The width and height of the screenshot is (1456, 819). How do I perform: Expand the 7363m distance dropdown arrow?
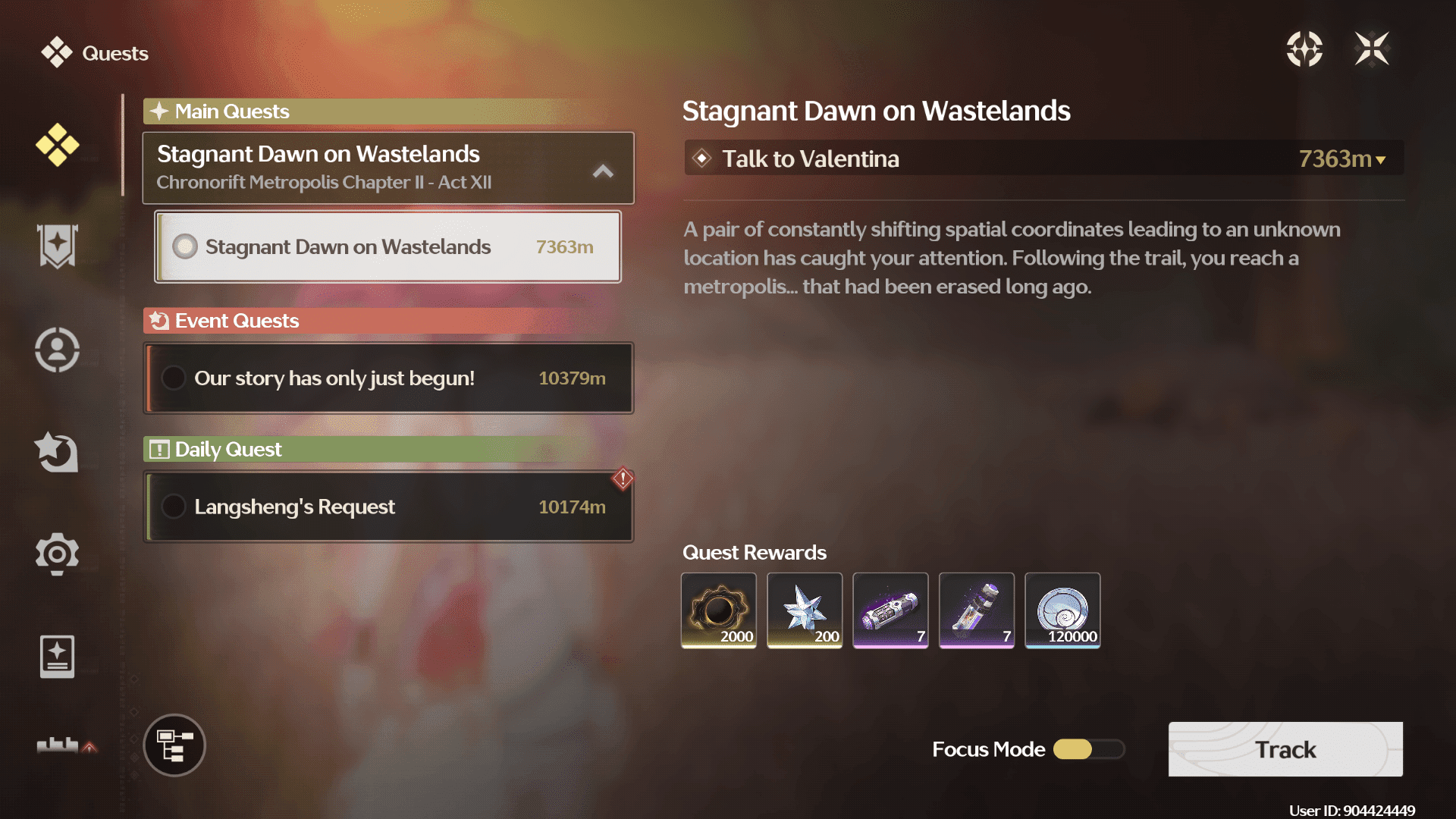[1381, 160]
